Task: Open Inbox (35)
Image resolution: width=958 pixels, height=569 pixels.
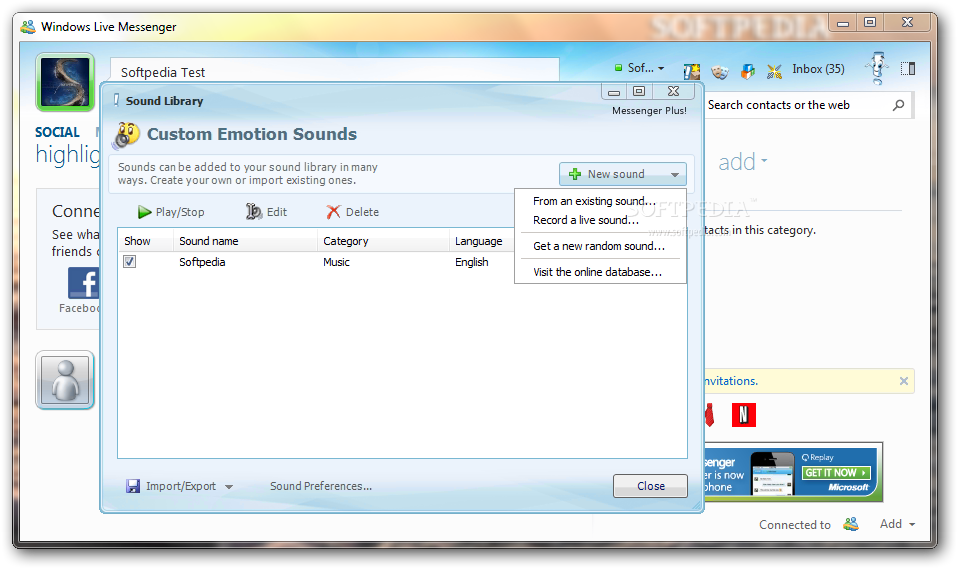Action: click(818, 69)
